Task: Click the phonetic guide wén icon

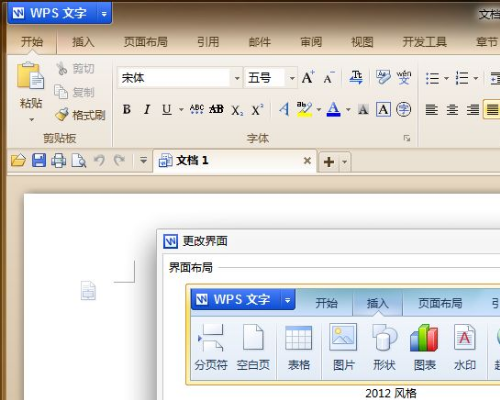Action: 404,77
